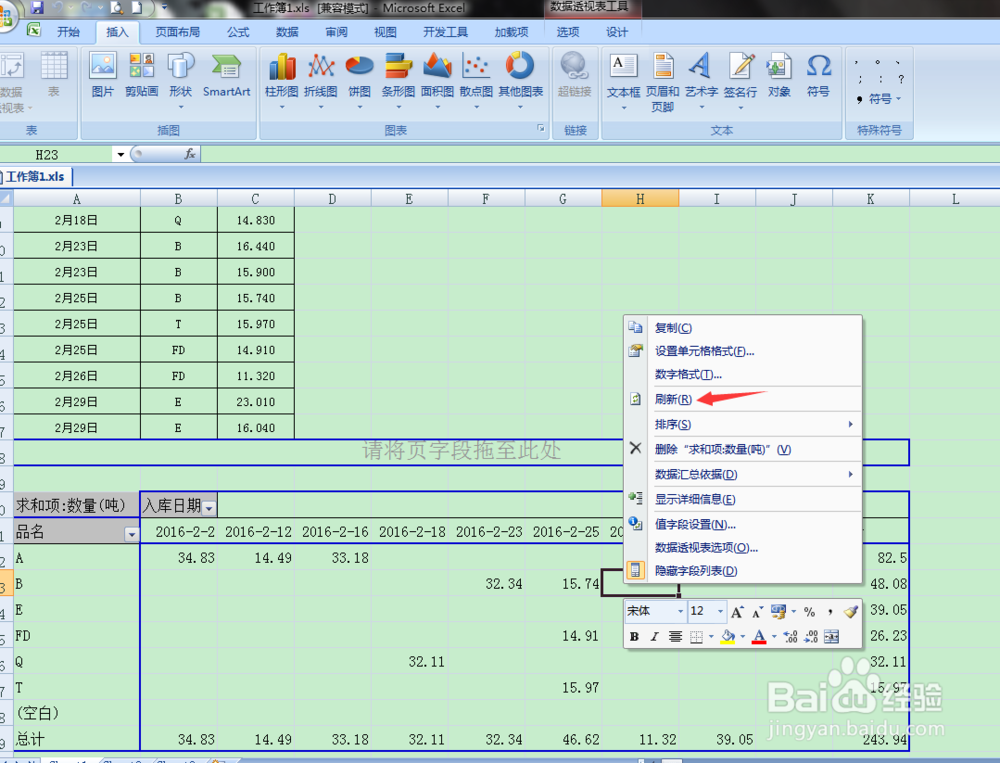The image size is (1000, 763).
Task: Switch to the 公式 ribbon tab
Action: 238,32
